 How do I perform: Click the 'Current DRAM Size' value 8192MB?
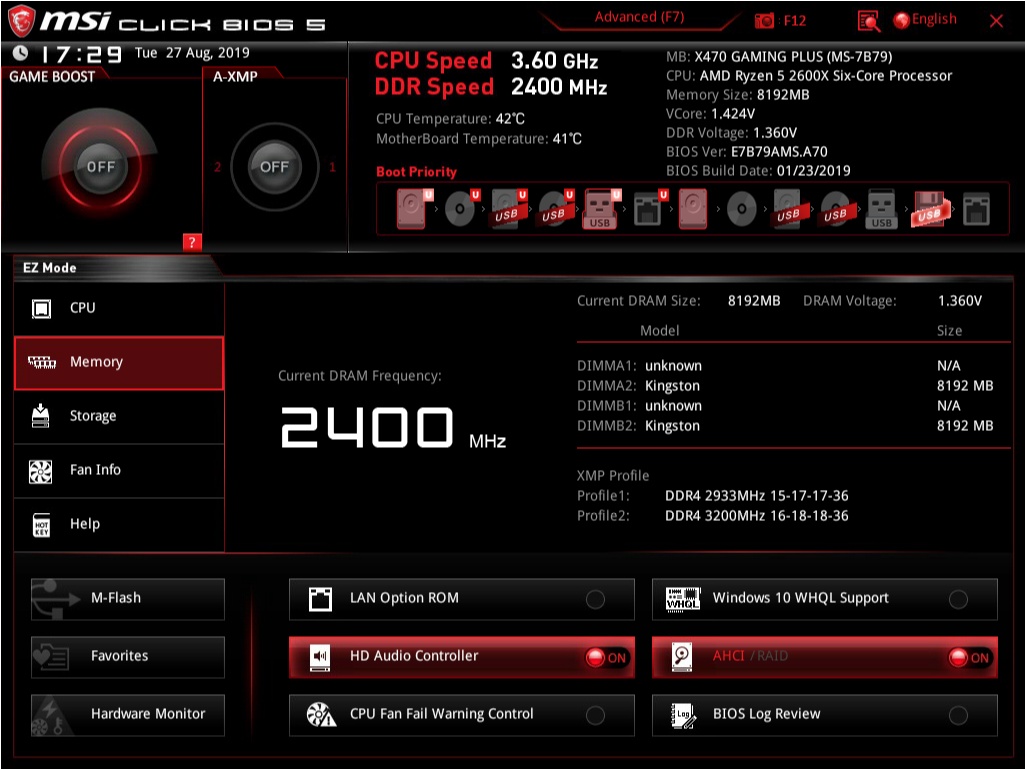(754, 301)
